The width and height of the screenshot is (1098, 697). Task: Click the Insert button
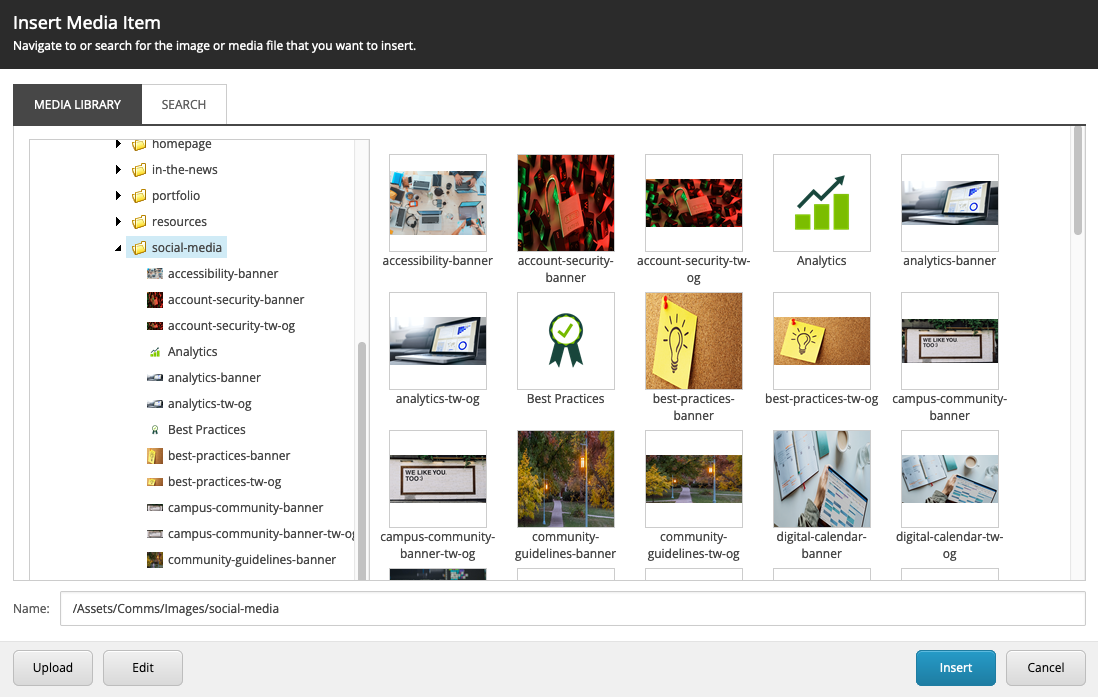click(955, 667)
